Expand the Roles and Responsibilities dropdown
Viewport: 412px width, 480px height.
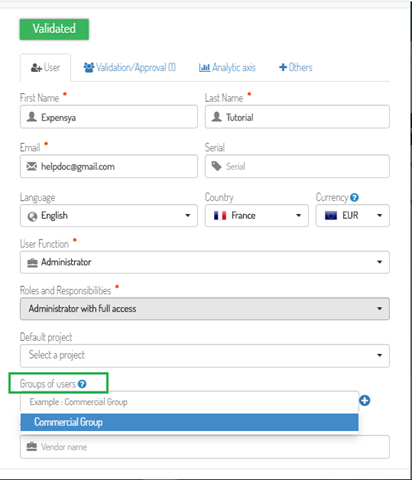click(205, 309)
